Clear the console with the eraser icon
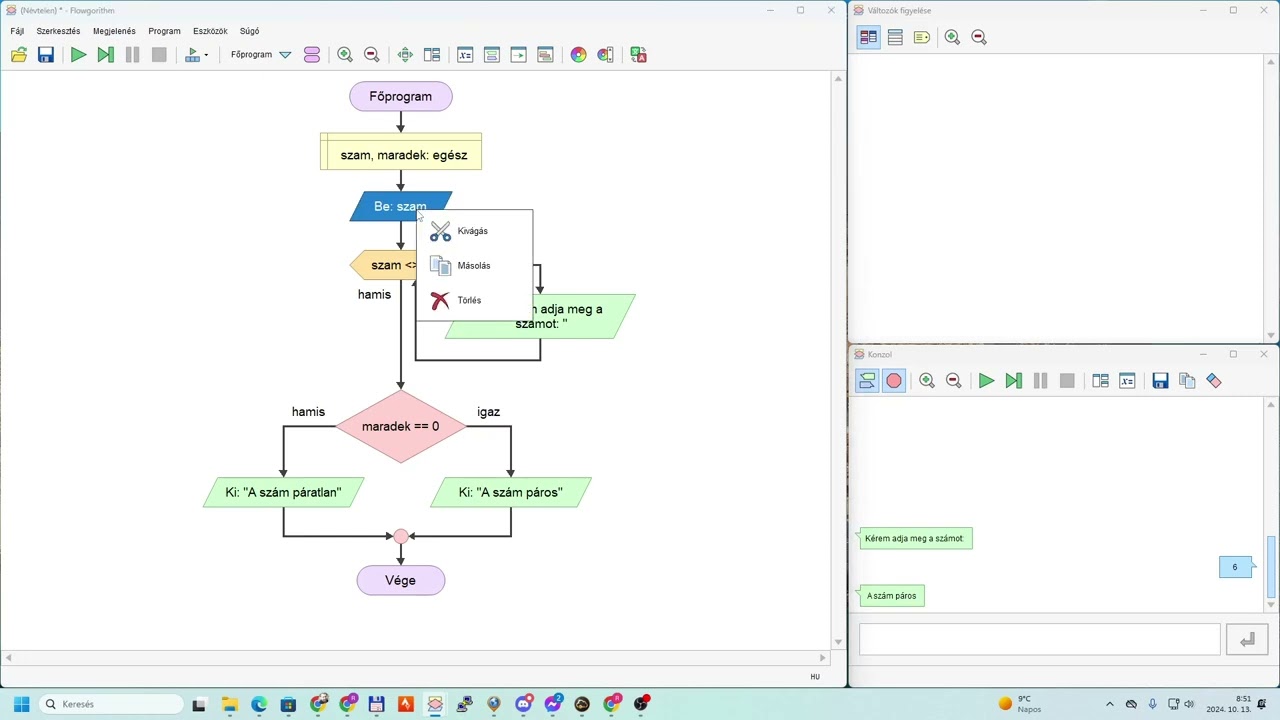1280x720 pixels. 1214,381
